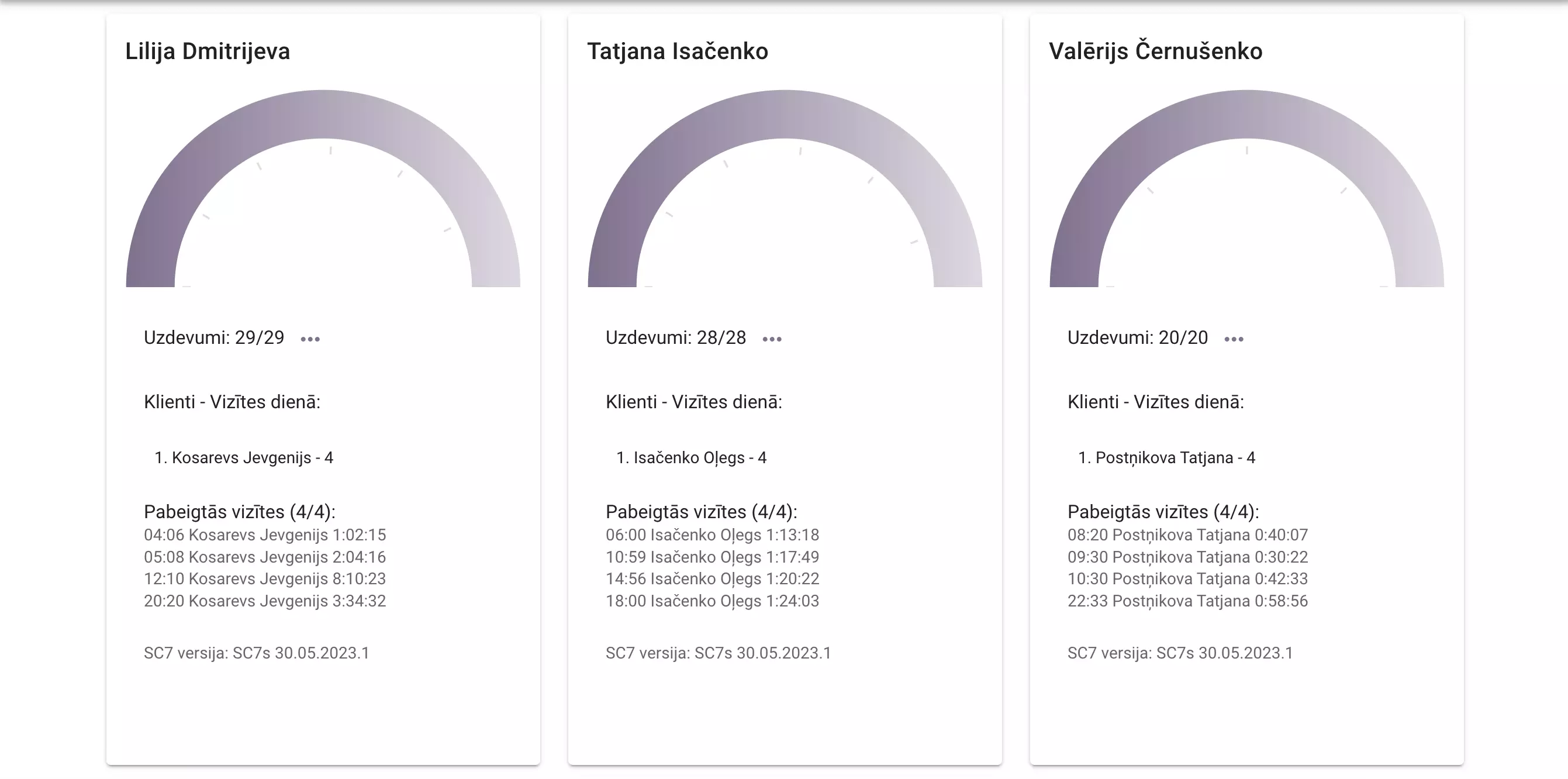This screenshot has height=779, width=1568.
Task: Open the 18:00 Isačenko Oļegs visit entry
Action: [712, 601]
